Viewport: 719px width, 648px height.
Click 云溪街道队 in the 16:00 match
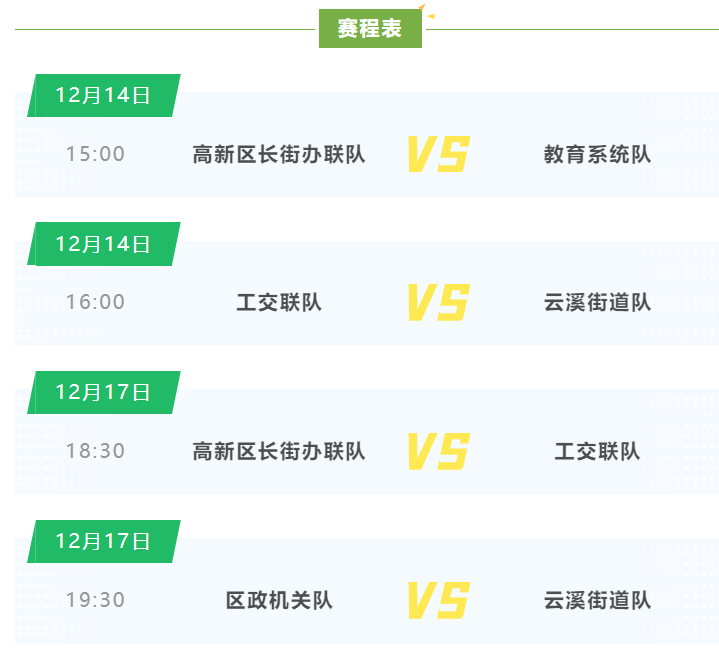(597, 302)
